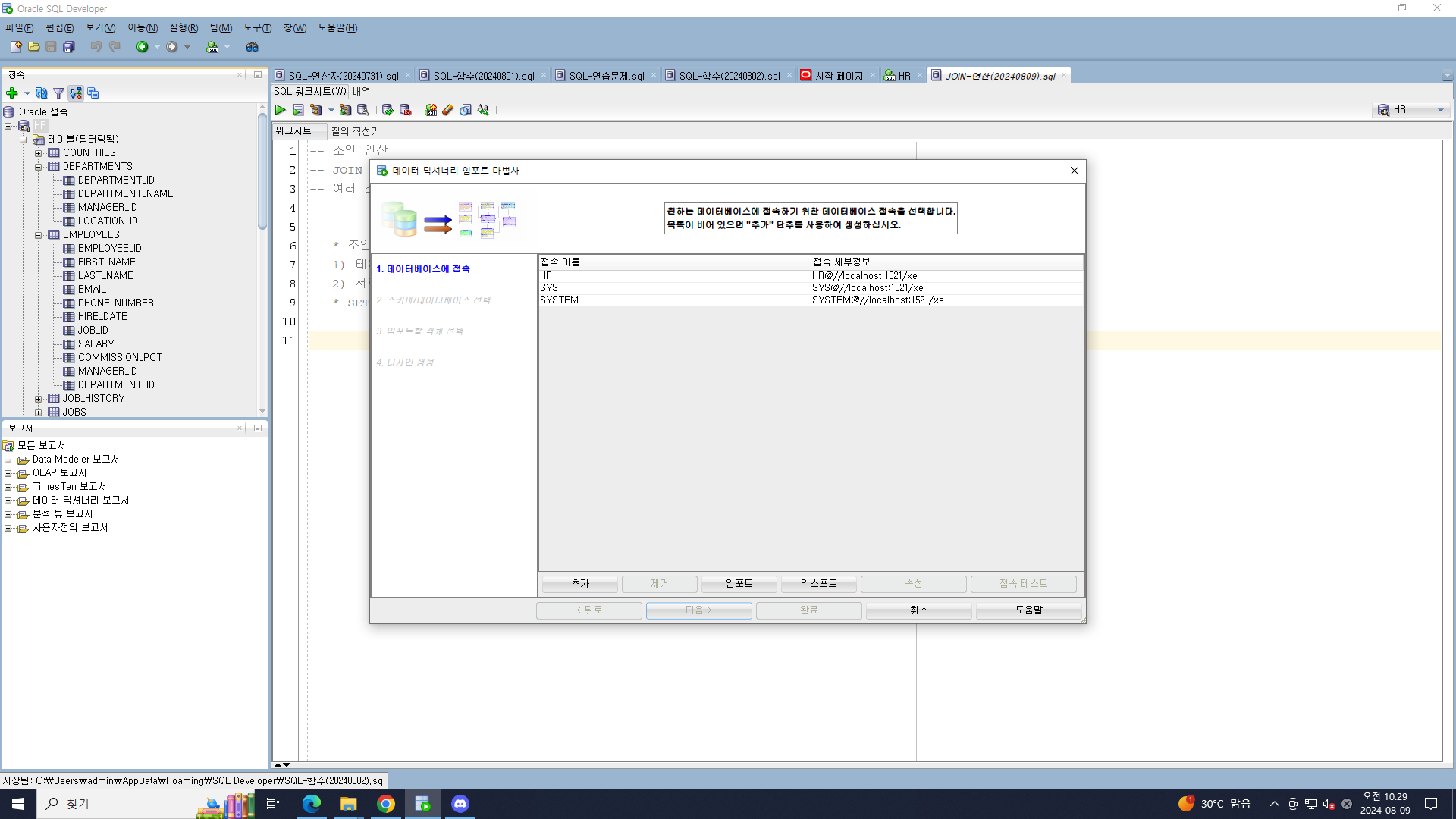Click the binoculars Find DB Object icon
Screen dimensions: 1456x819
click(253, 47)
